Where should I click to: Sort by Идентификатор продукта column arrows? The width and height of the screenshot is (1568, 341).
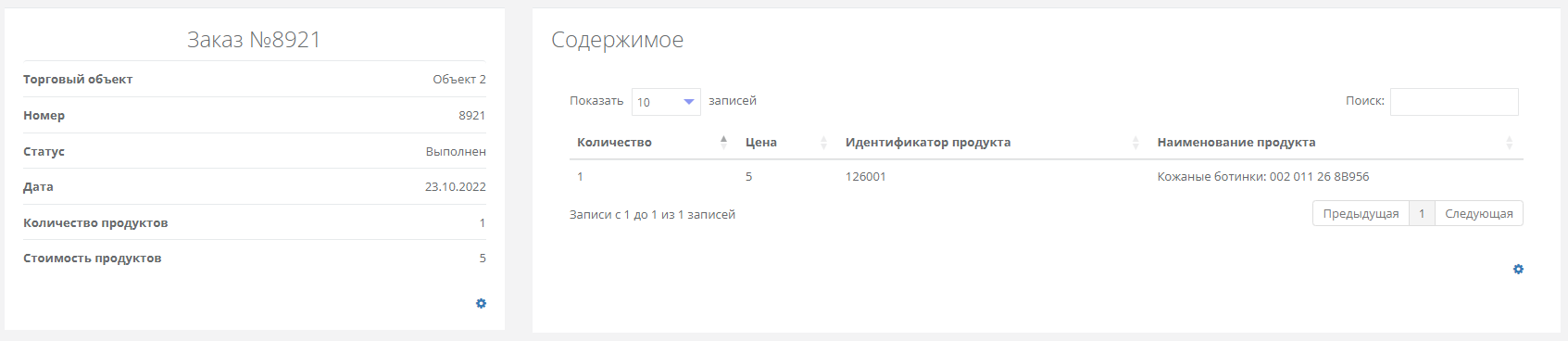point(1135,143)
